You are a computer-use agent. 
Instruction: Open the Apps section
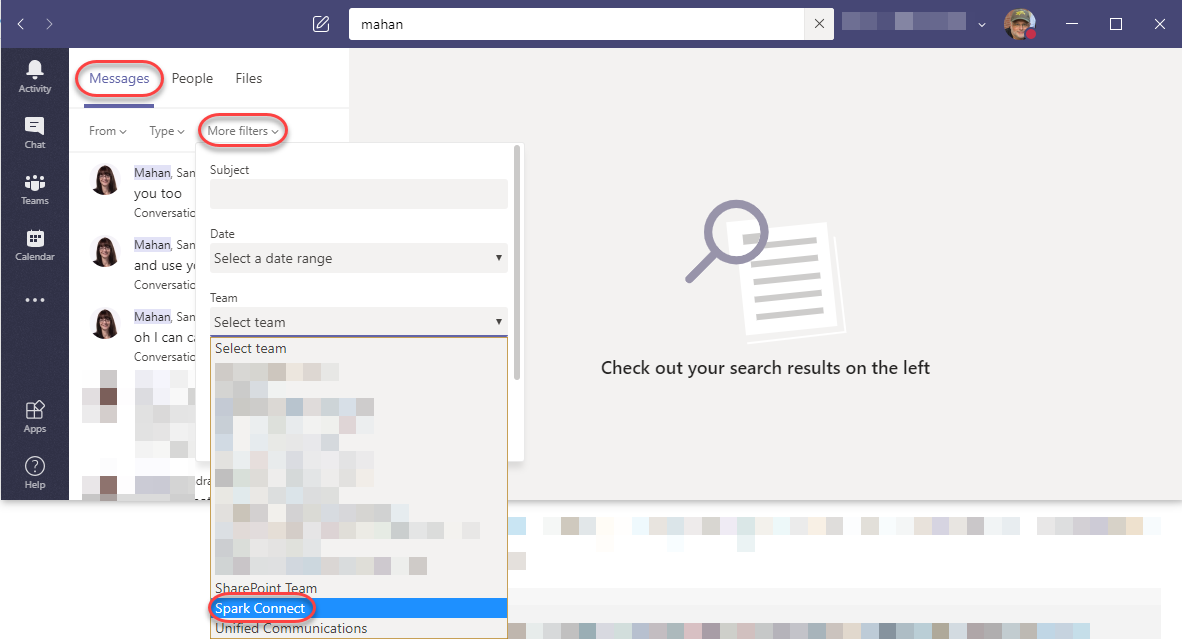click(x=34, y=412)
